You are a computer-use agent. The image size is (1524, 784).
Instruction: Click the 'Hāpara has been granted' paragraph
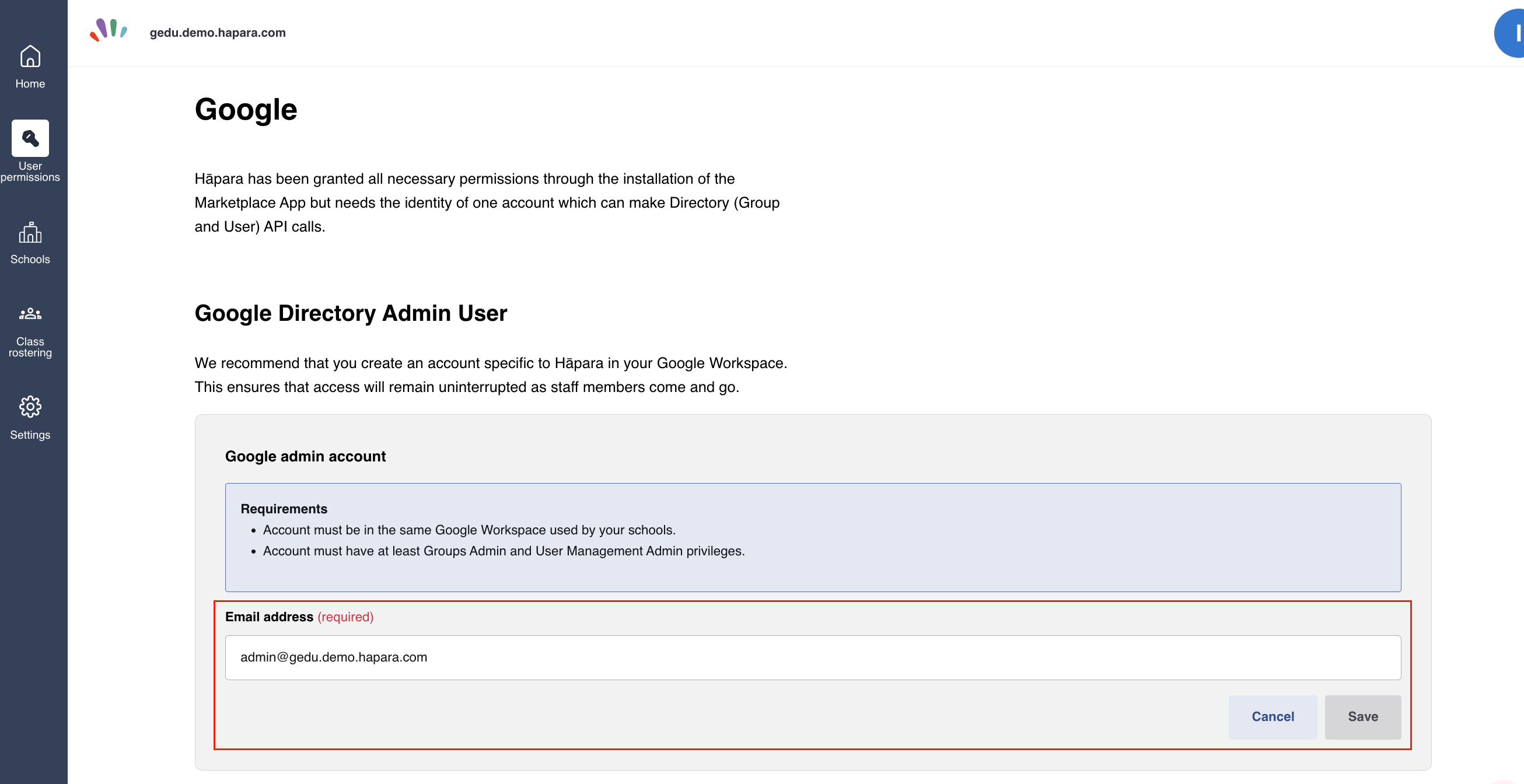pos(487,203)
